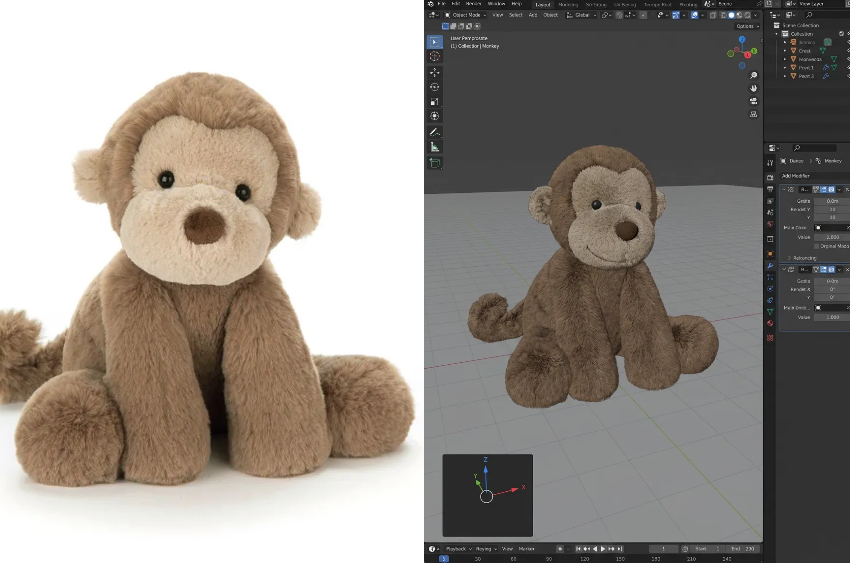The image size is (850, 563).
Task: Switch to Wireframe viewport shading
Action: tap(724, 15)
